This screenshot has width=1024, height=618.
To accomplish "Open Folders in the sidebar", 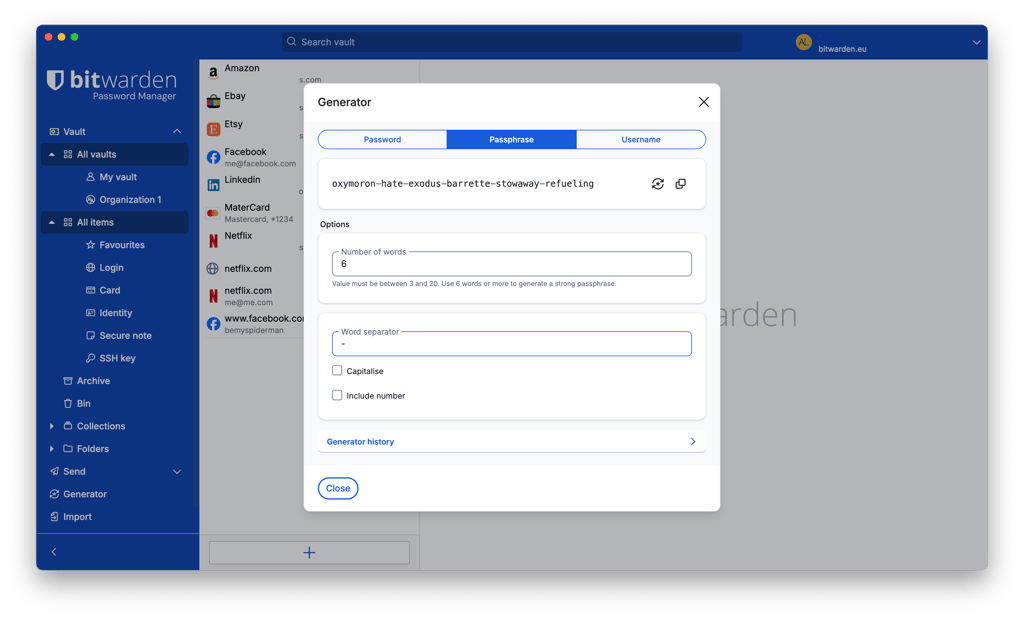I will point(93,449).
